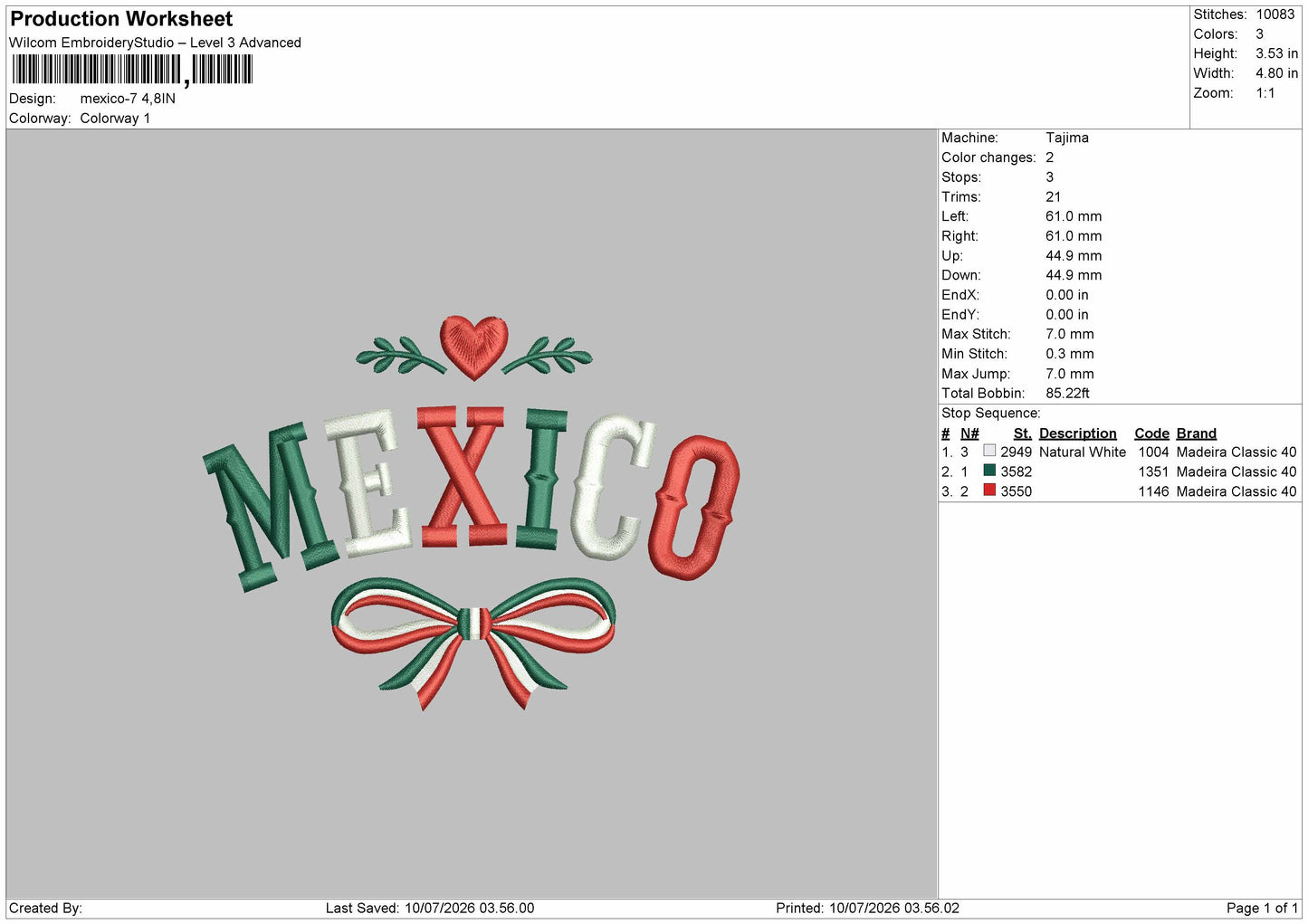Image resolution: width=1308 pixels, height=924 pixels.
Task: Click the Zoom value 1:1
Action: [1265, 93]
